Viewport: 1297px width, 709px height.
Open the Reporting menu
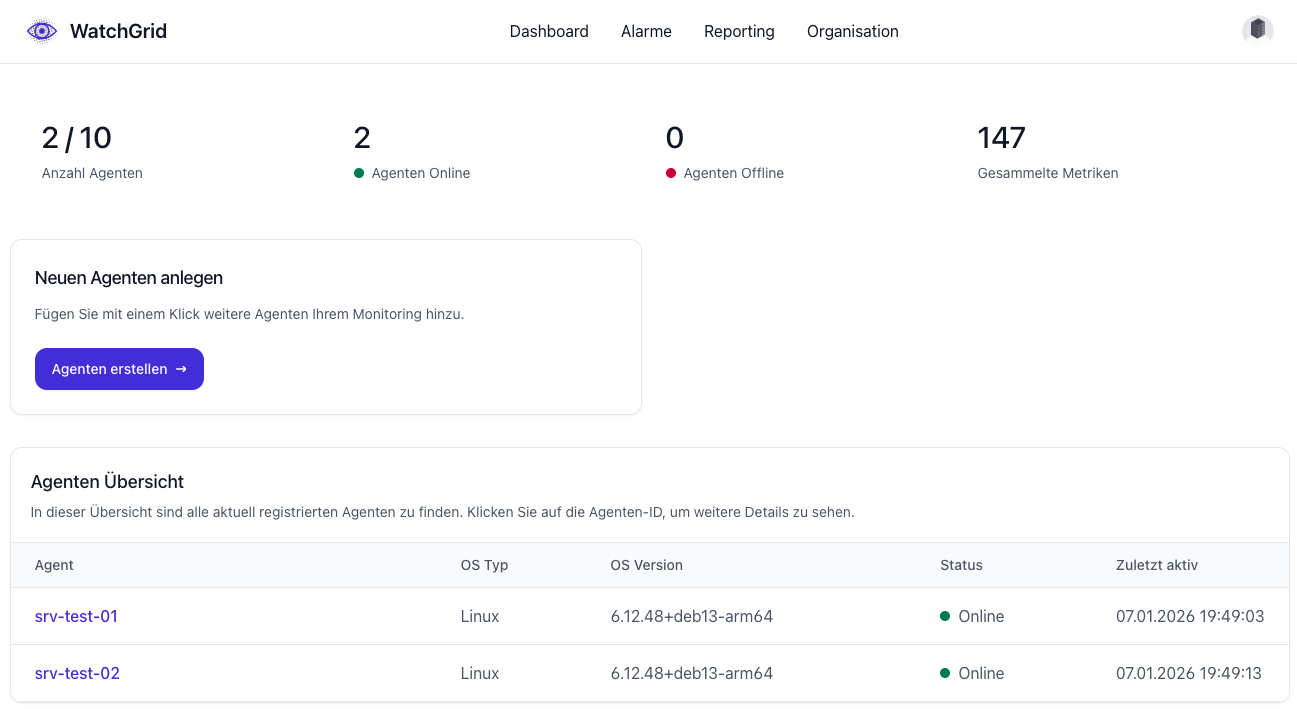[739, 31]
